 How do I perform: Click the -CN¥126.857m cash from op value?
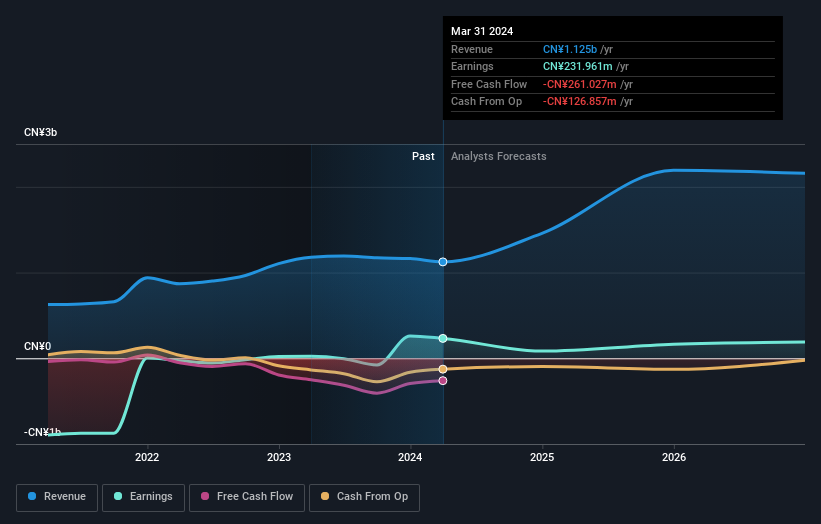coord(580,102)
